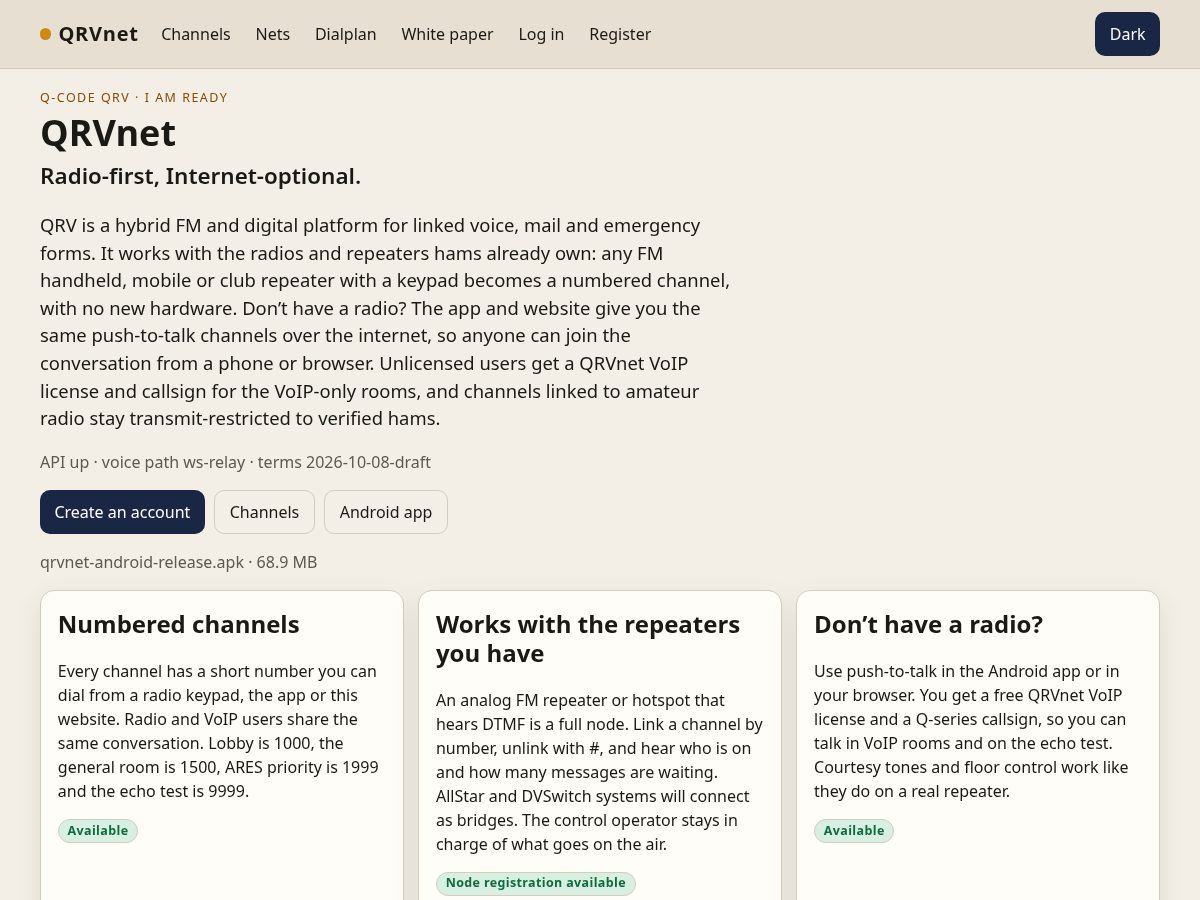The height and width of the screenshot is (900, 1200).
Task: Click the Channels button below the intro
Action: (264, 512)
